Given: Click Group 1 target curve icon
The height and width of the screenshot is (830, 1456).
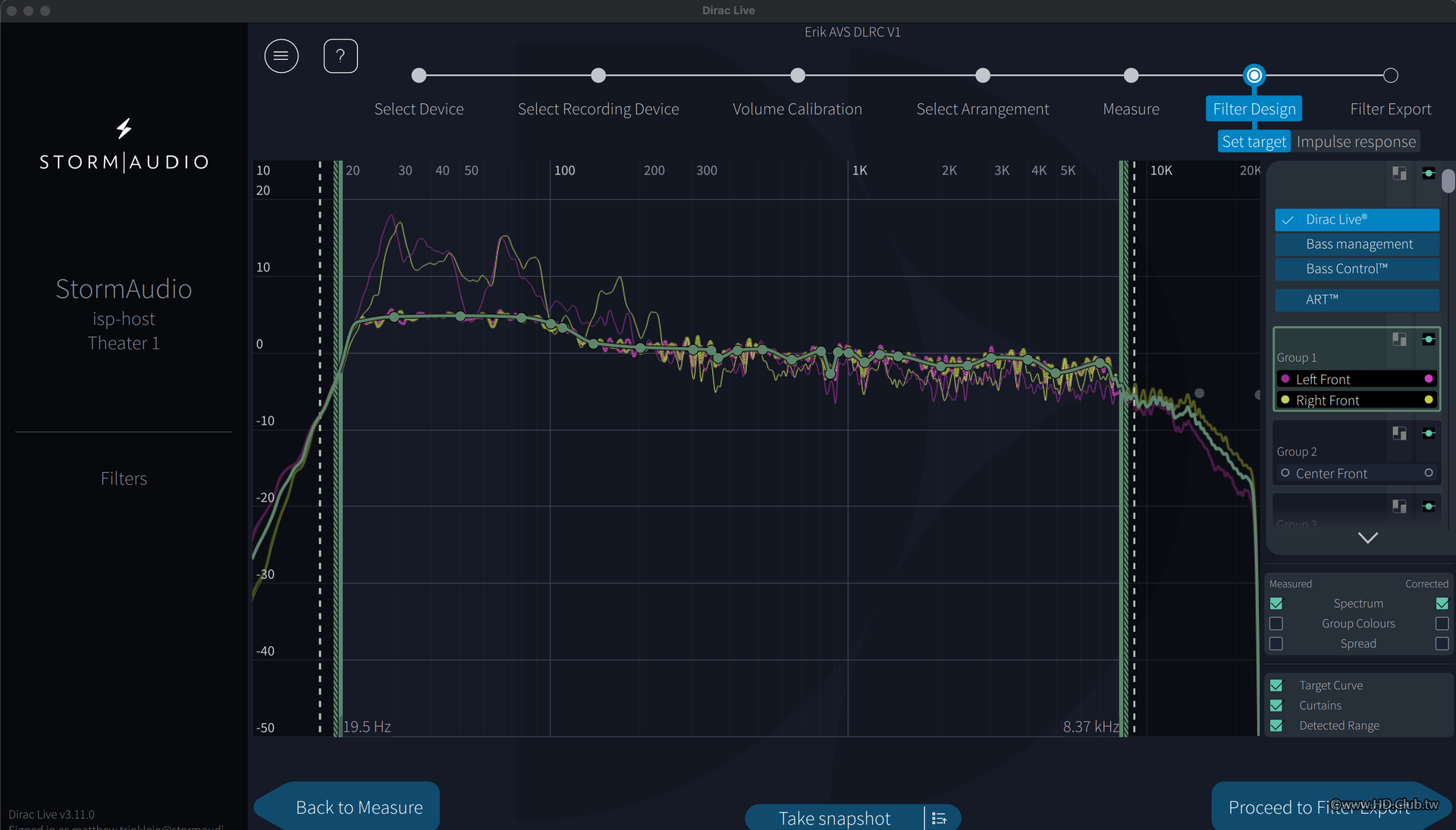Looking at the screenshot, I should click(x=1429, y=339).
